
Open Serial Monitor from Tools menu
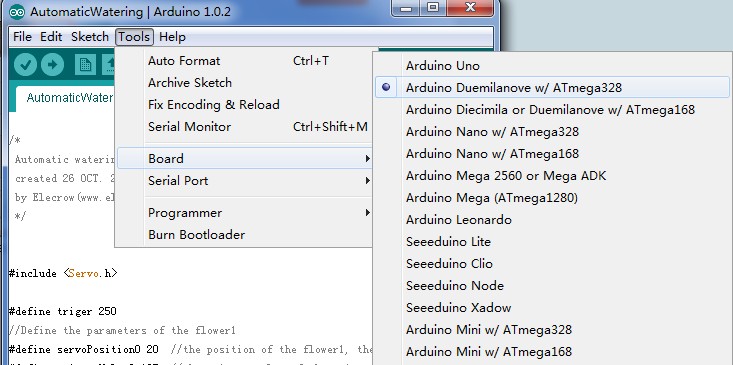[244, 127]
